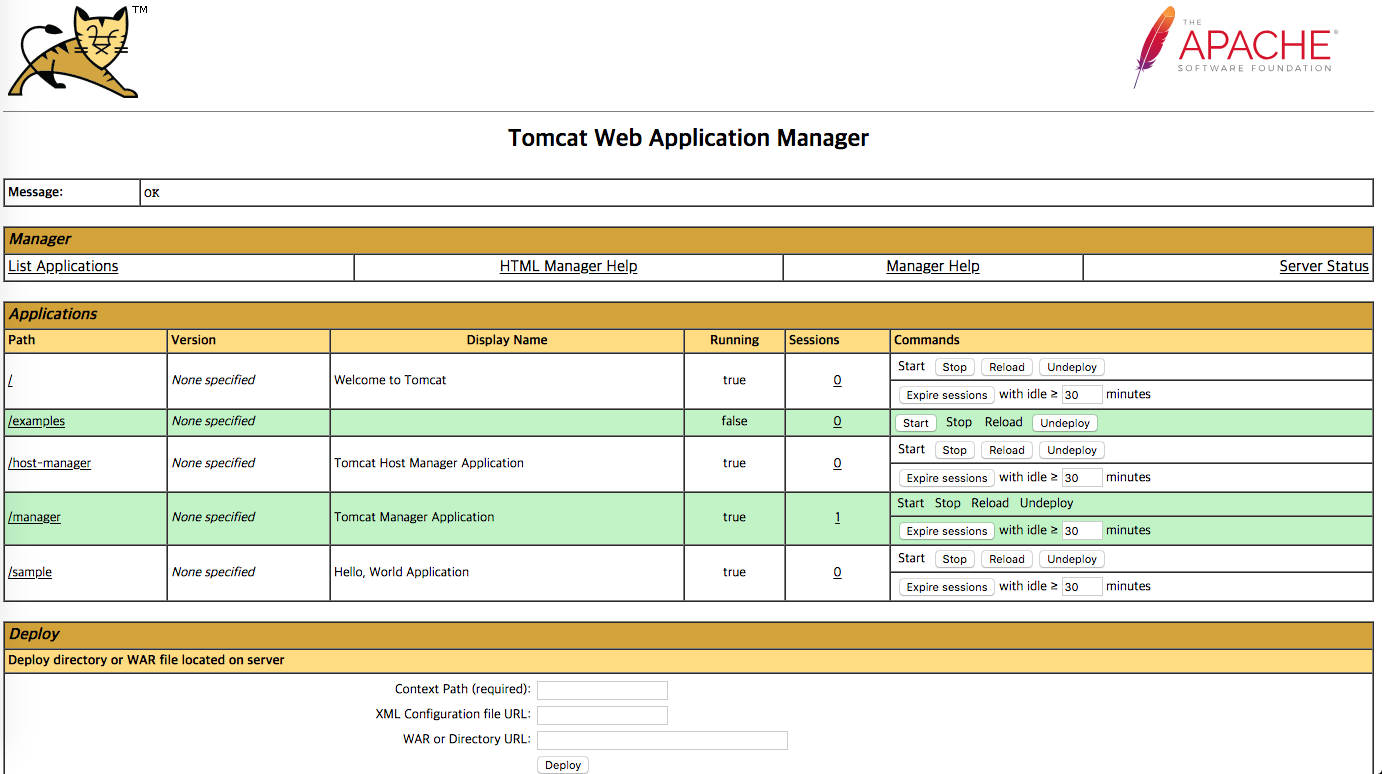Edit idle minutes field for root application
Viewport: 1382px width, 774px height.
click(1082, 395)
